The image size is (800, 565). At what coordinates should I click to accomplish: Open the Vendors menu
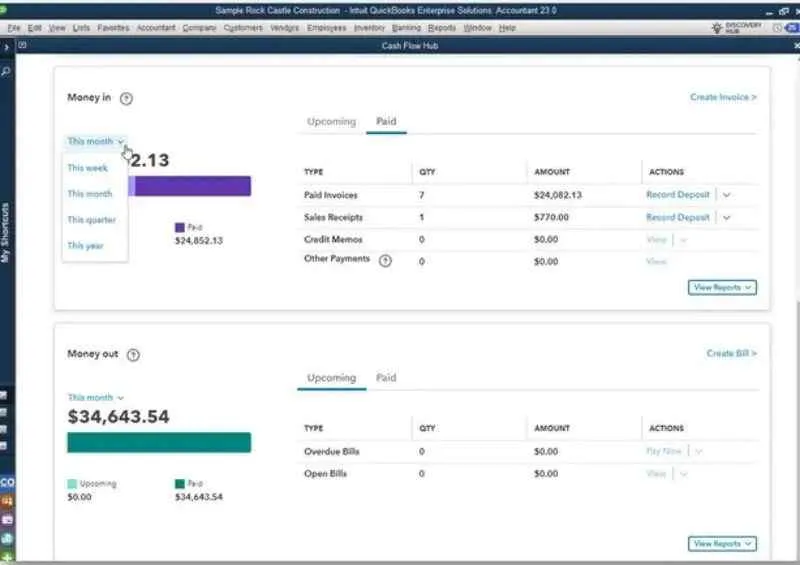[x=284, y=28]
